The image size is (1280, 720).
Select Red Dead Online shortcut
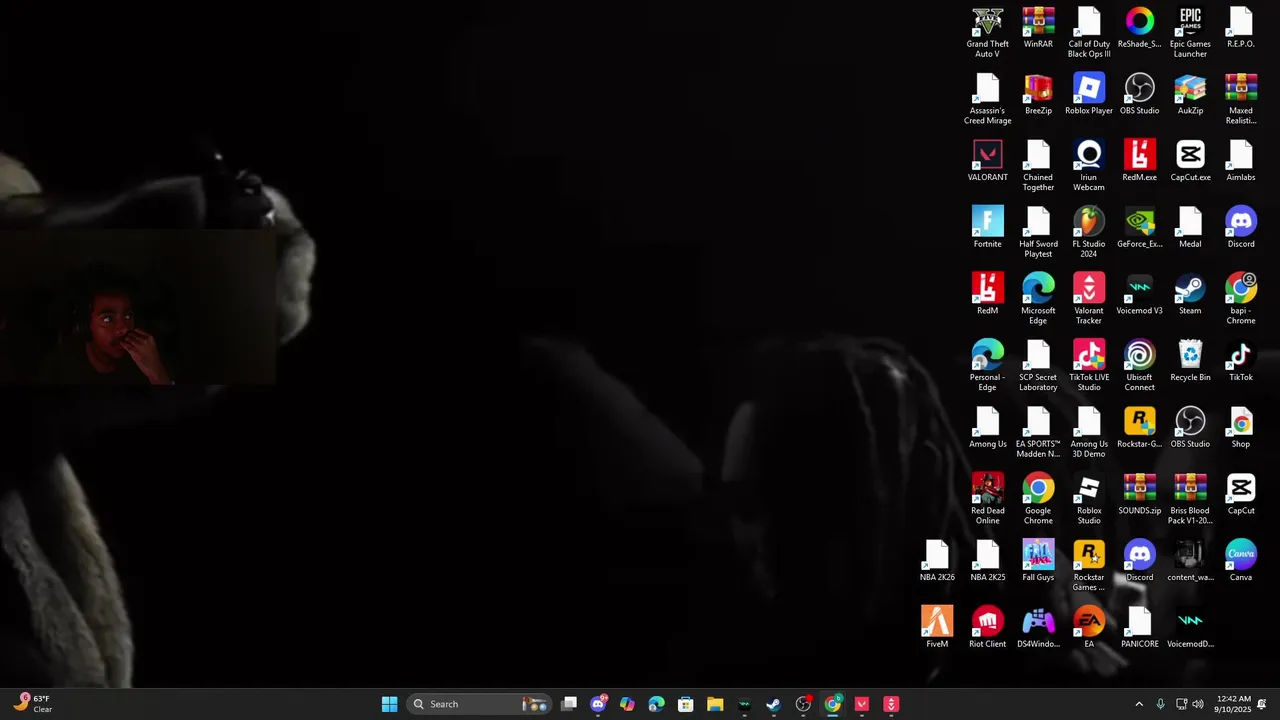pyautogui.click(x=987, y=499)
